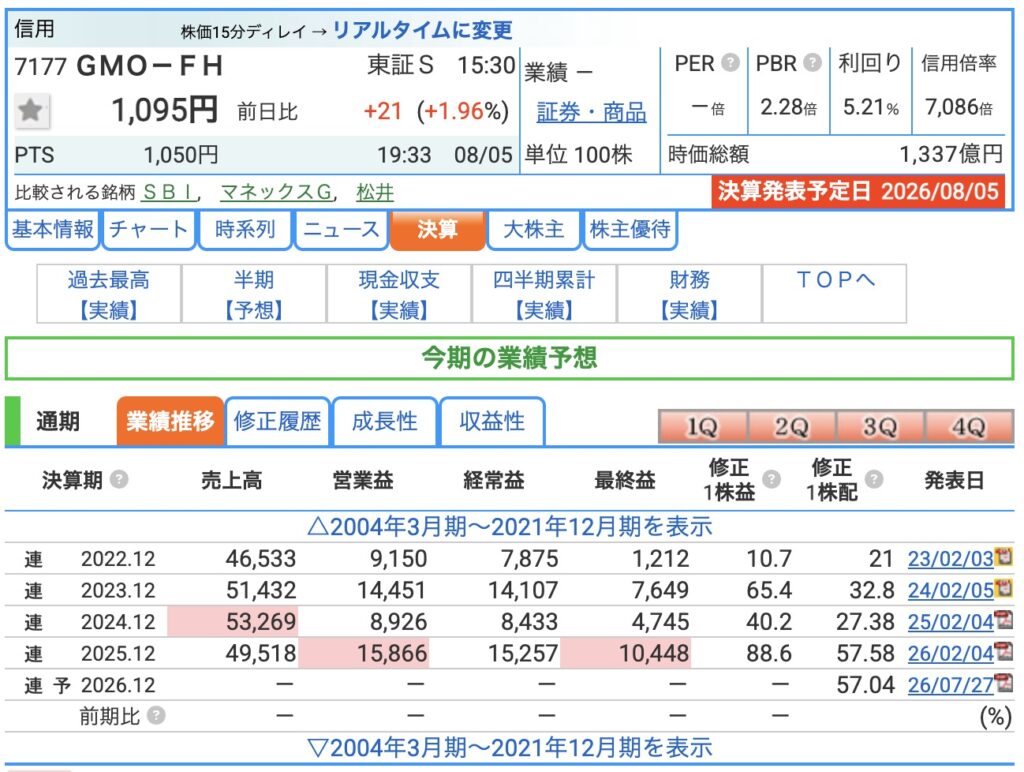Open the 24/02/05 announcement date link
This screenshot has height=772, width=1024.
(x=950, y=590)
